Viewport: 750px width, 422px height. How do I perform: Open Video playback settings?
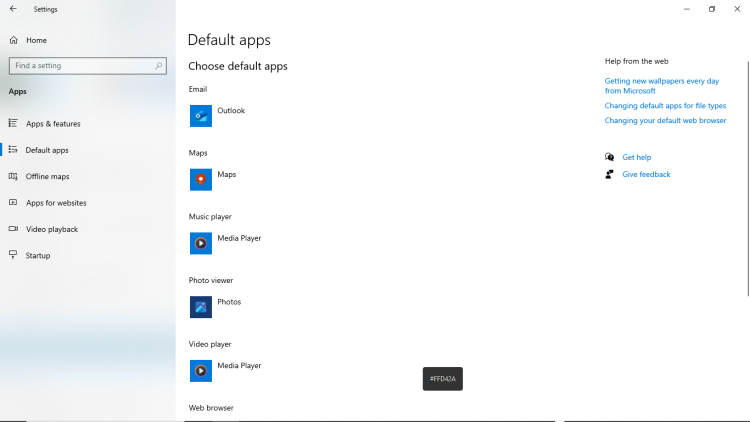(52, 229)
